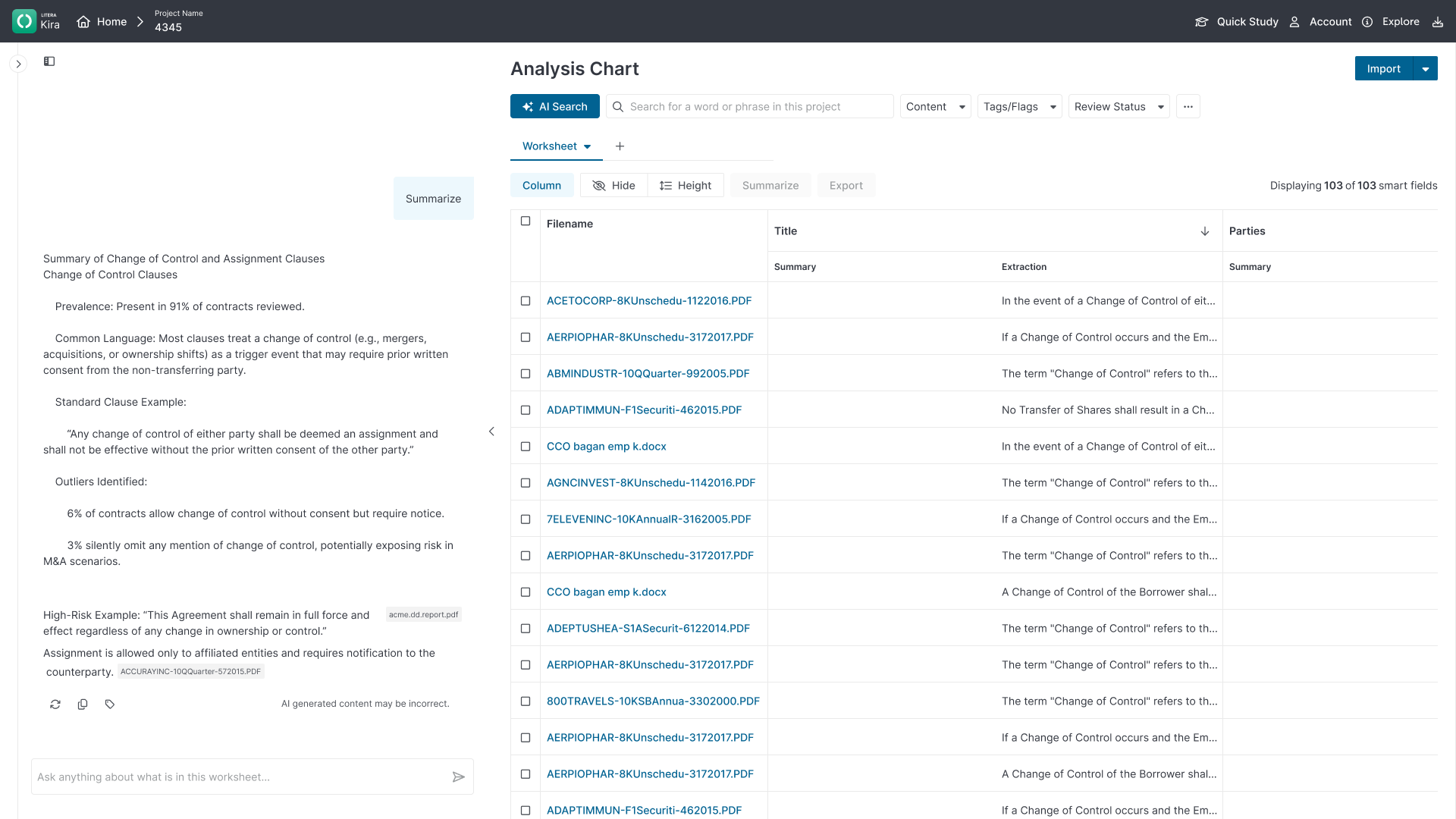Open the Review Status dropdown

pyautogui.click(x=1119, y=107)
